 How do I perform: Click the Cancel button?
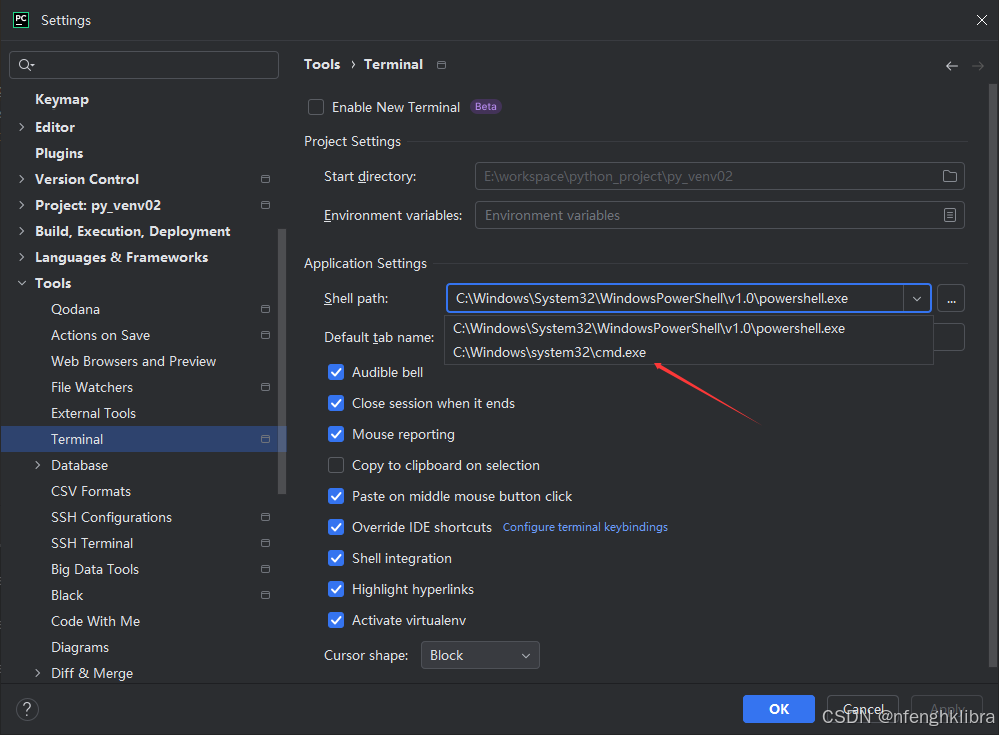(x=863, y=709)
